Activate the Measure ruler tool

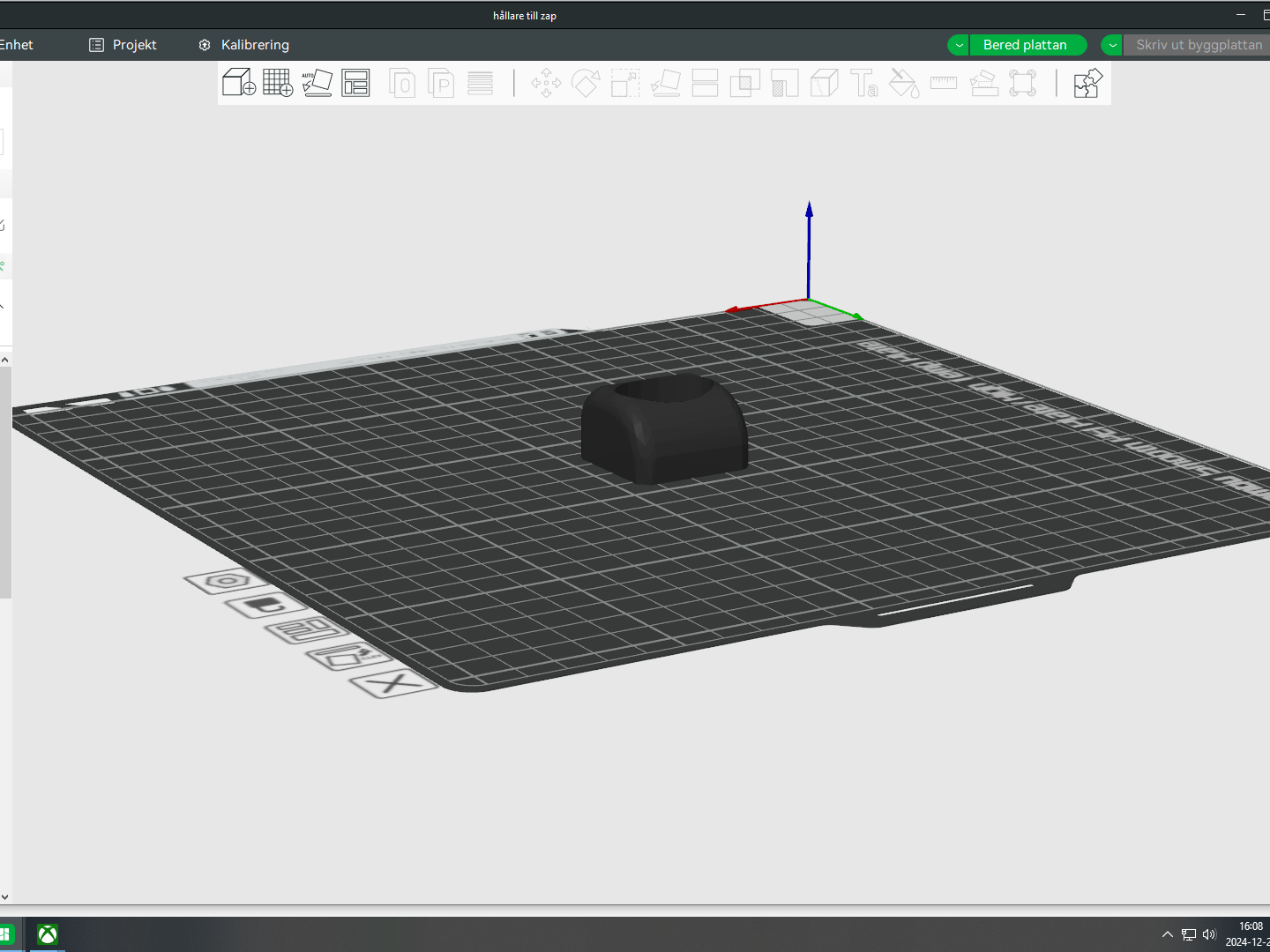tap(943, 83)
